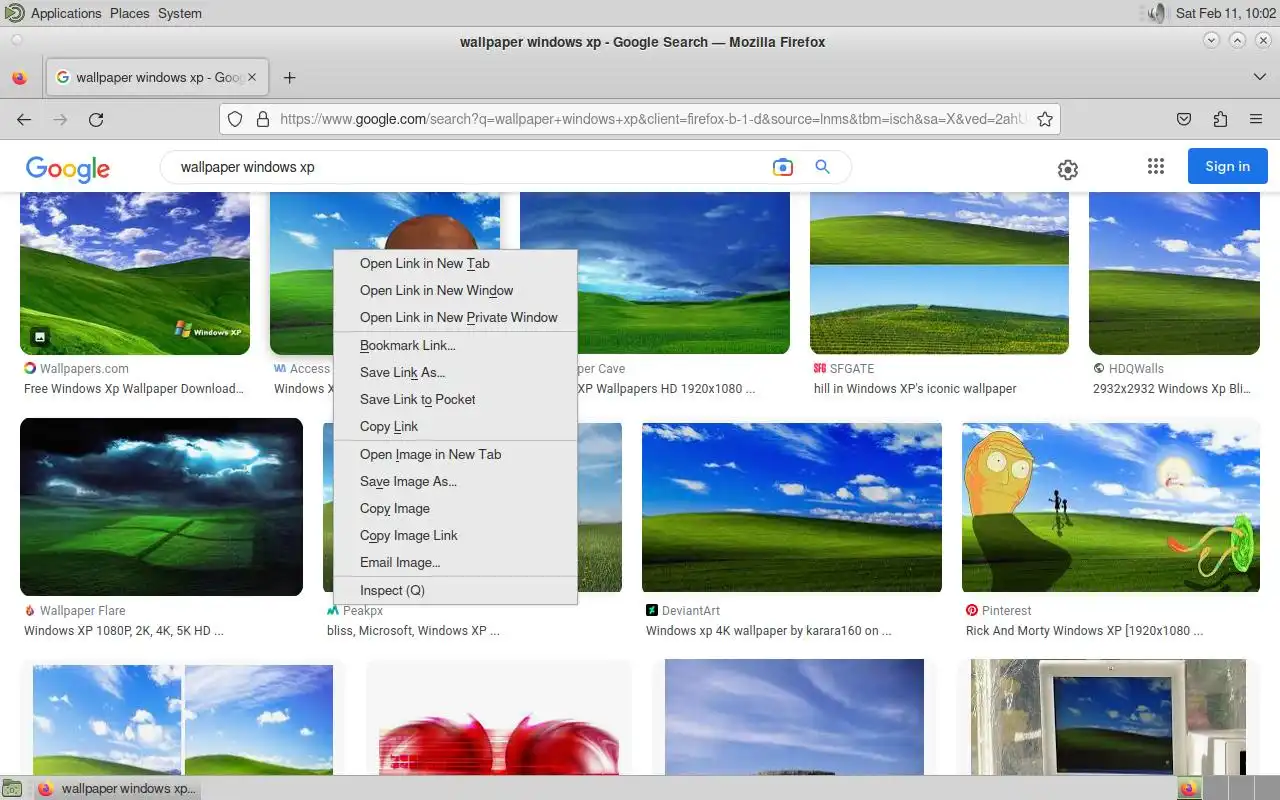Bookmark this page with the star
This screenshot has height=800, width=1280.
1045,119
